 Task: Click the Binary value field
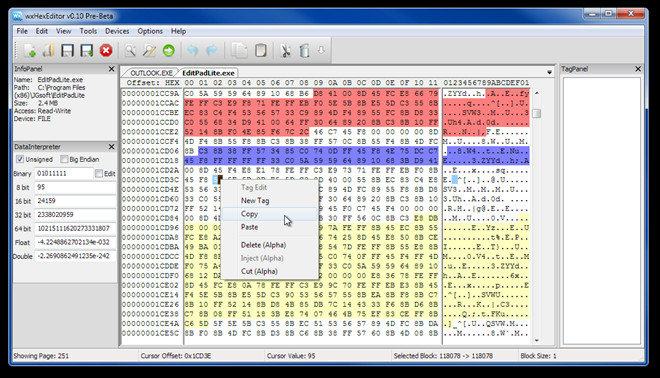click(x=64, y=173)
